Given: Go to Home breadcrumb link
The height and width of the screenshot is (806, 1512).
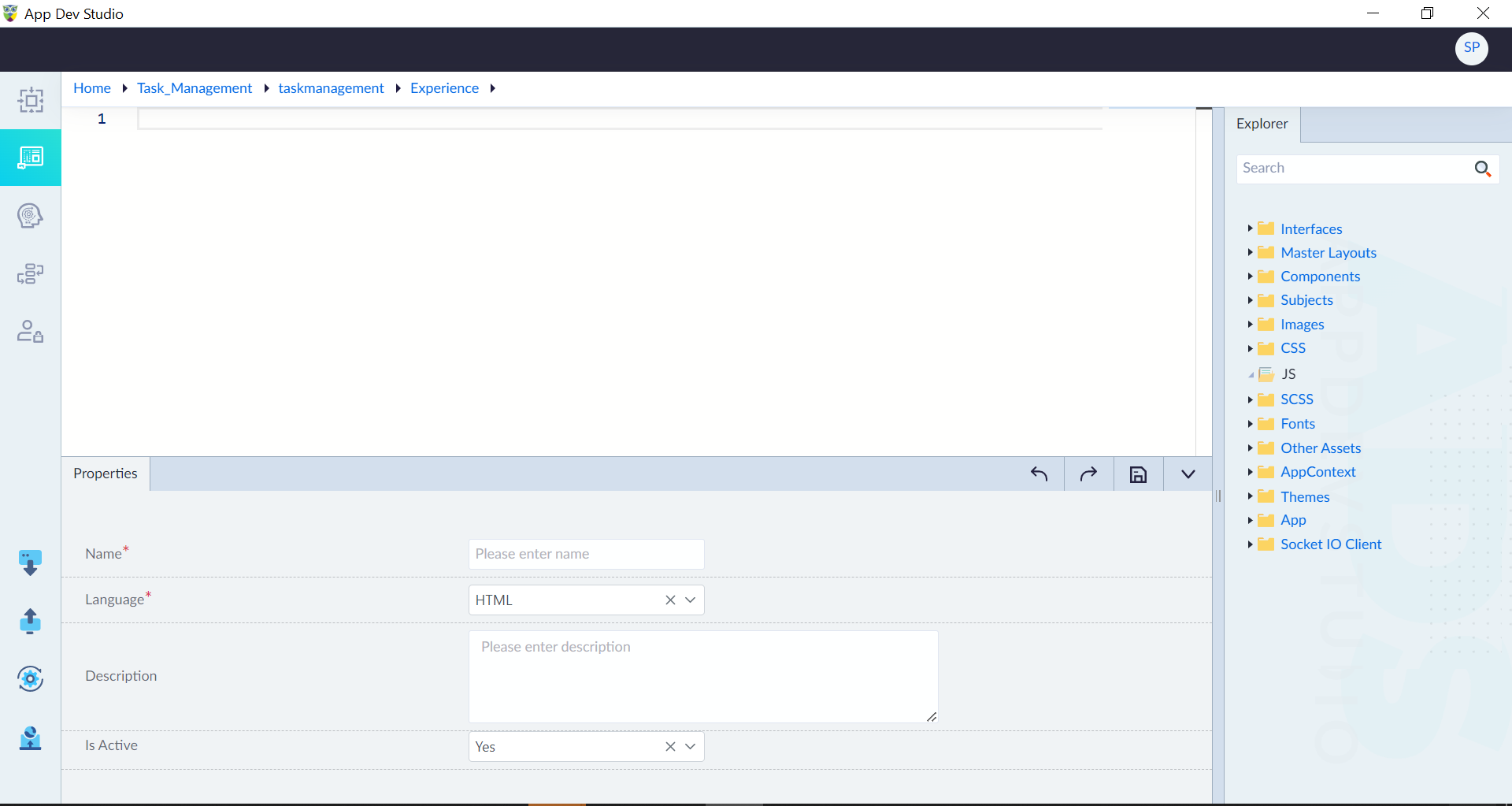Looking at the screenshot, I should coord(92,88).
